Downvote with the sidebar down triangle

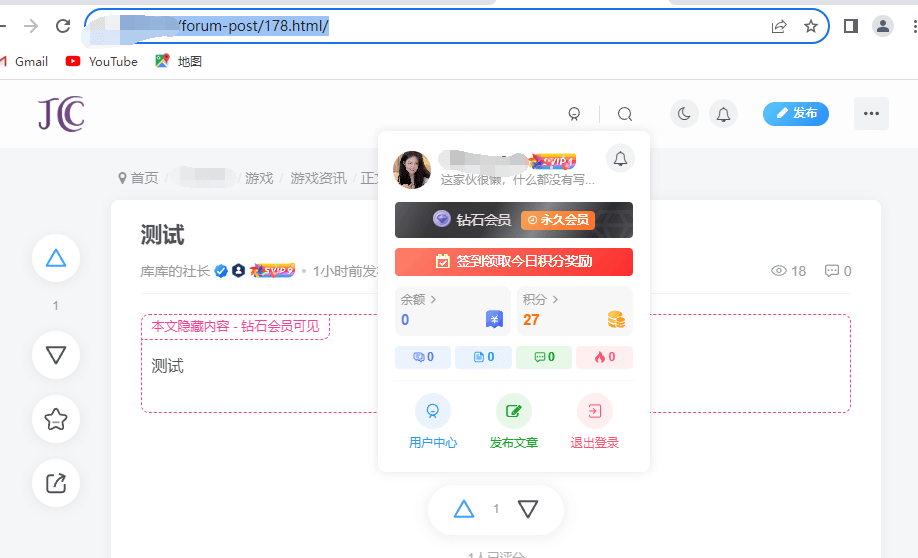pos(56,355)
